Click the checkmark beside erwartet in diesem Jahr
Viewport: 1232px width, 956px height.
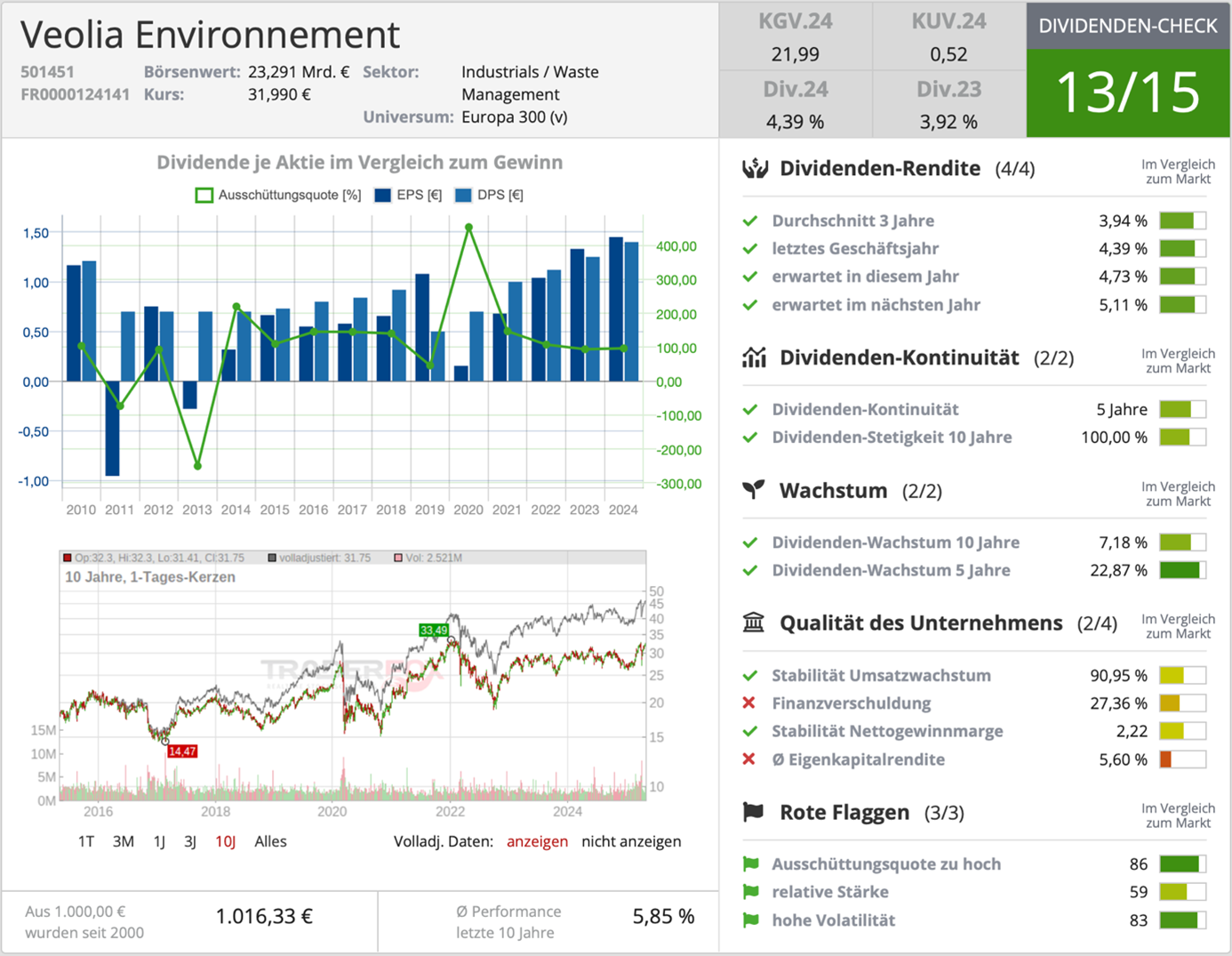(x=750, y=277)
